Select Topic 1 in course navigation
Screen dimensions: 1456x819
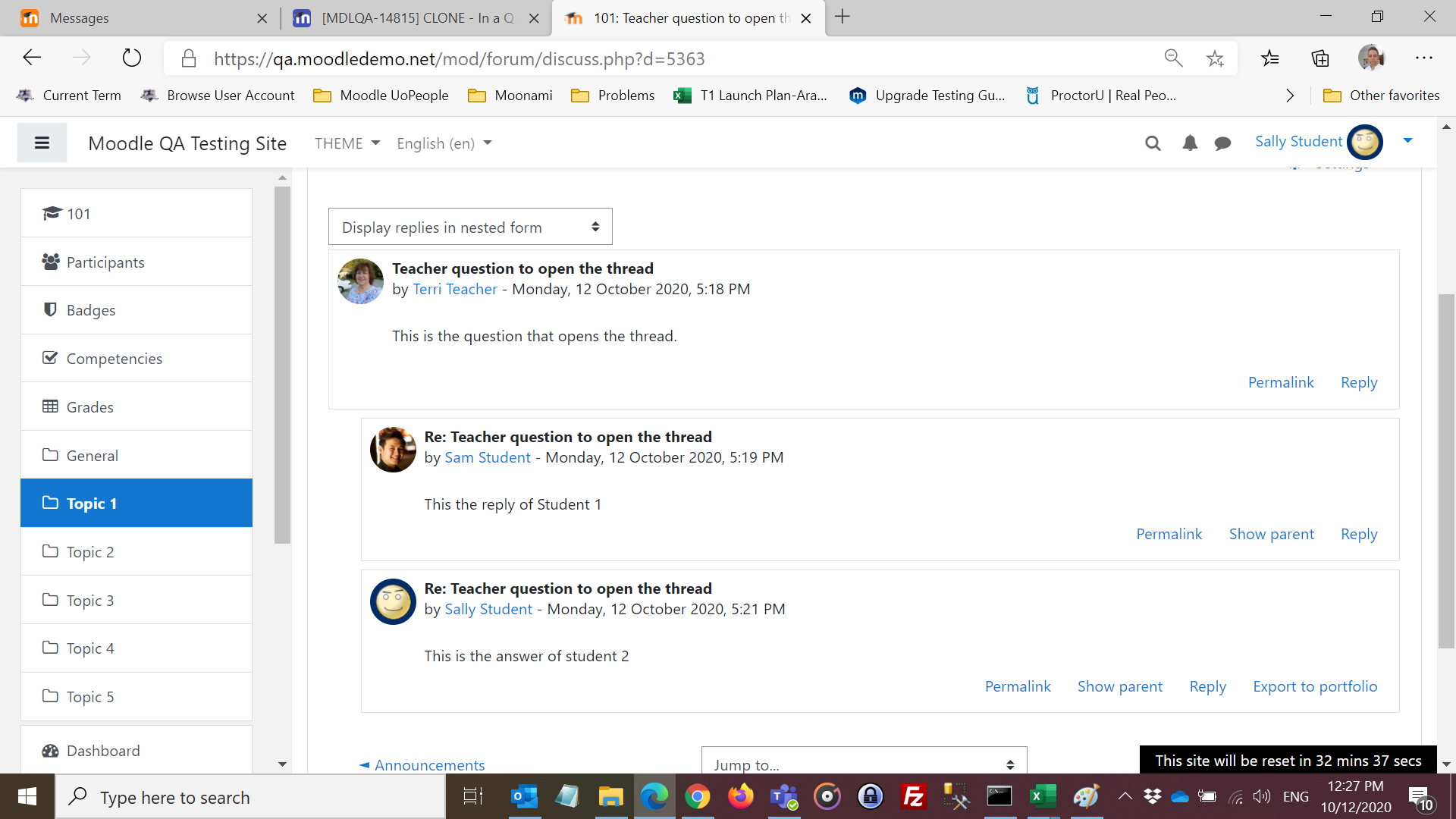(136, 503)
